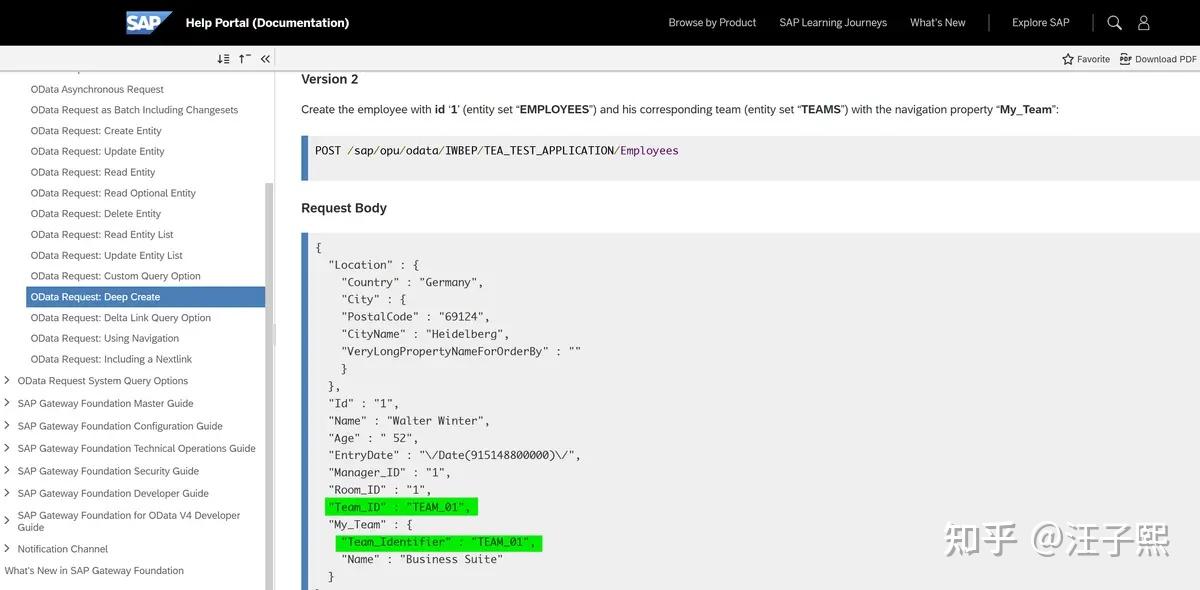Click the star icon beside Favorite
The image size is (1200, 590).
[1066, 59]
